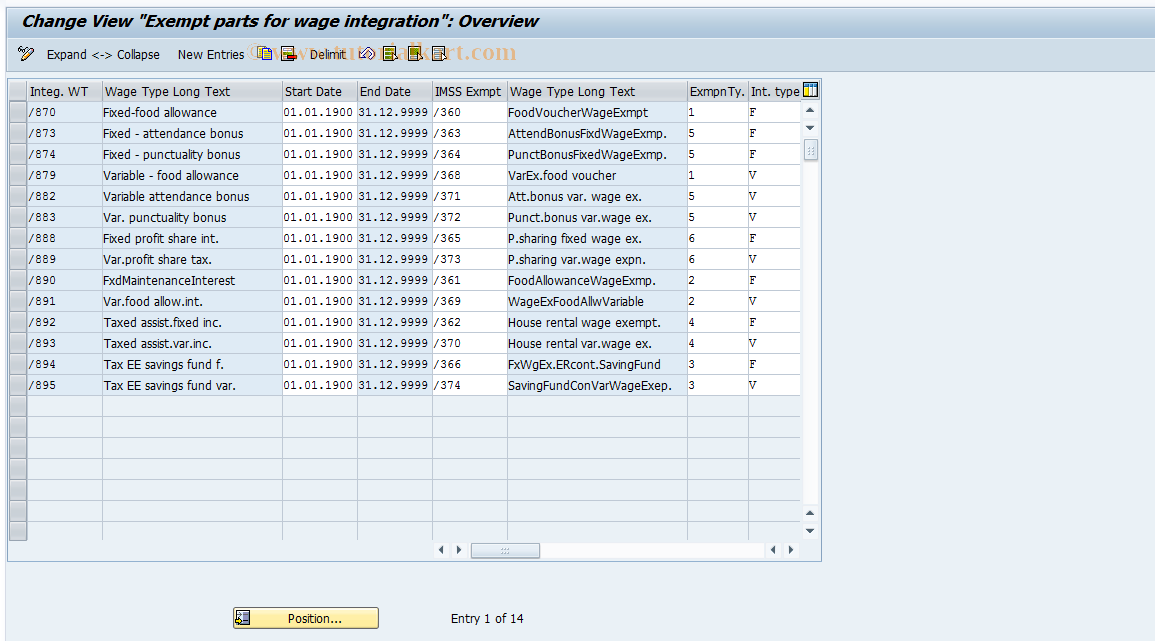1155x641 pixels.
Task: Select row for wage type /893
Action: click(18, 343)
